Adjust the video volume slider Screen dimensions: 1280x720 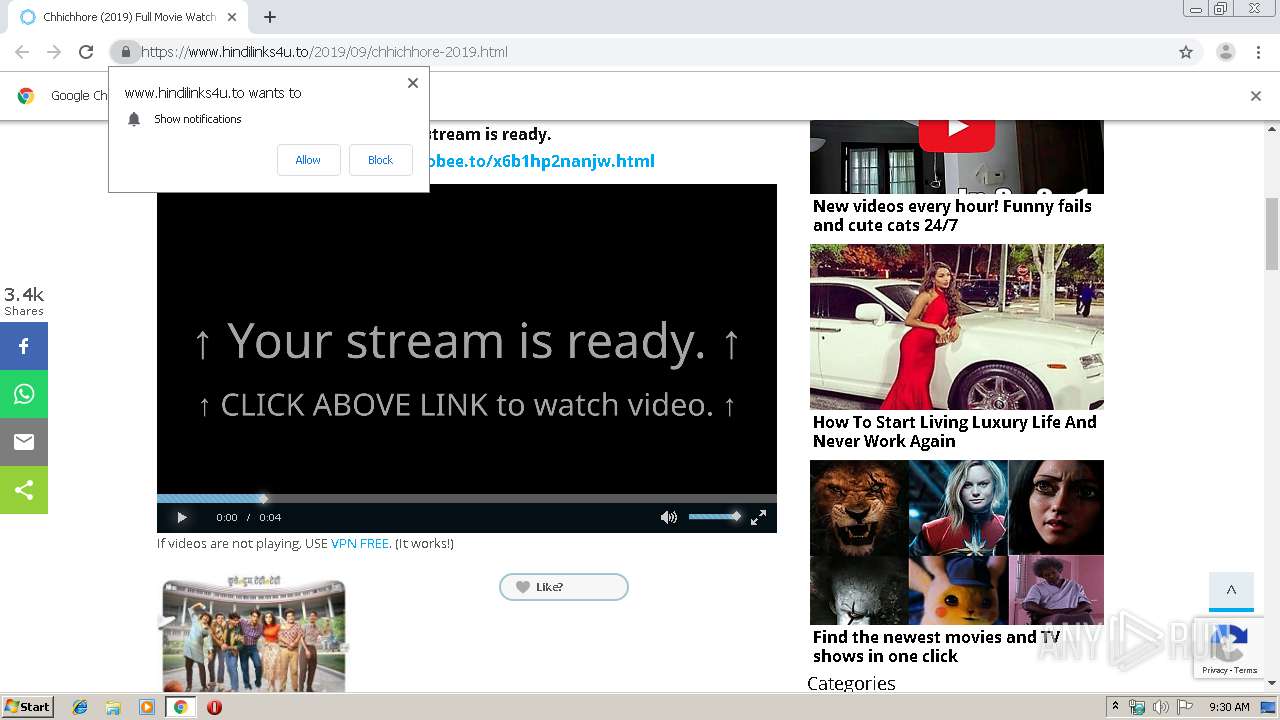[x=714, y=516]
